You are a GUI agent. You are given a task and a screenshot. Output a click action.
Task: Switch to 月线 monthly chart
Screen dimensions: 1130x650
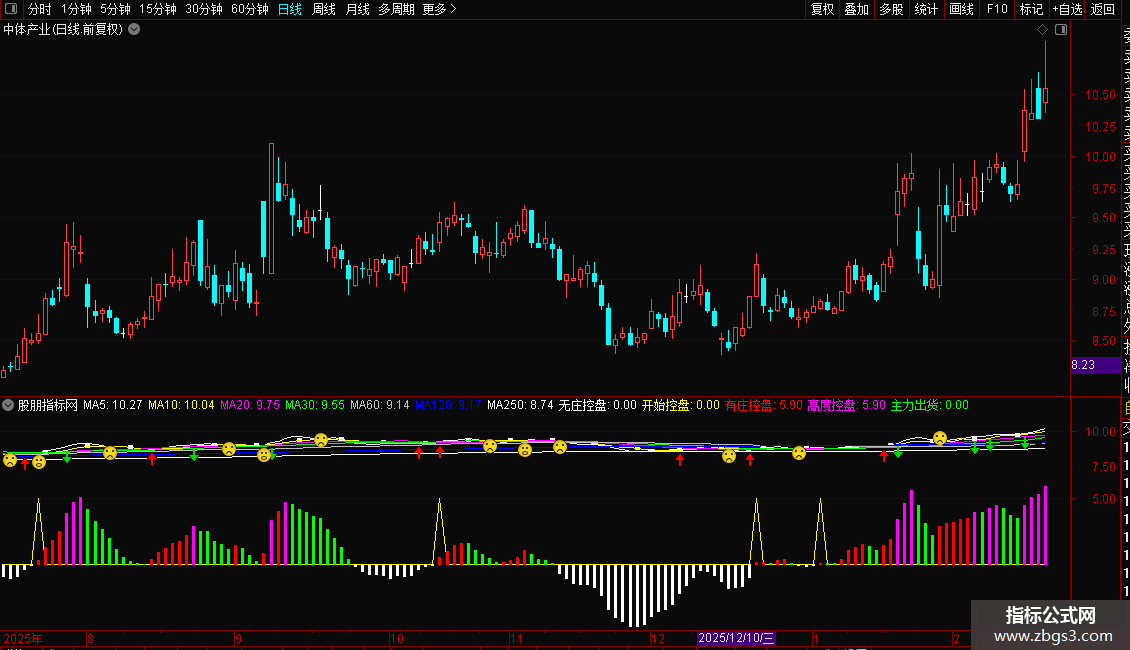(x=357, y=9)
